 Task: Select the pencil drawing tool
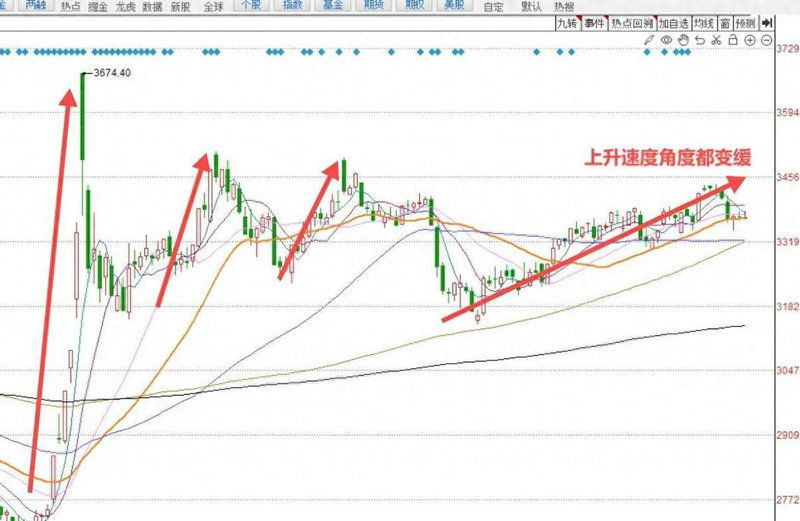[x=649, y=39]
